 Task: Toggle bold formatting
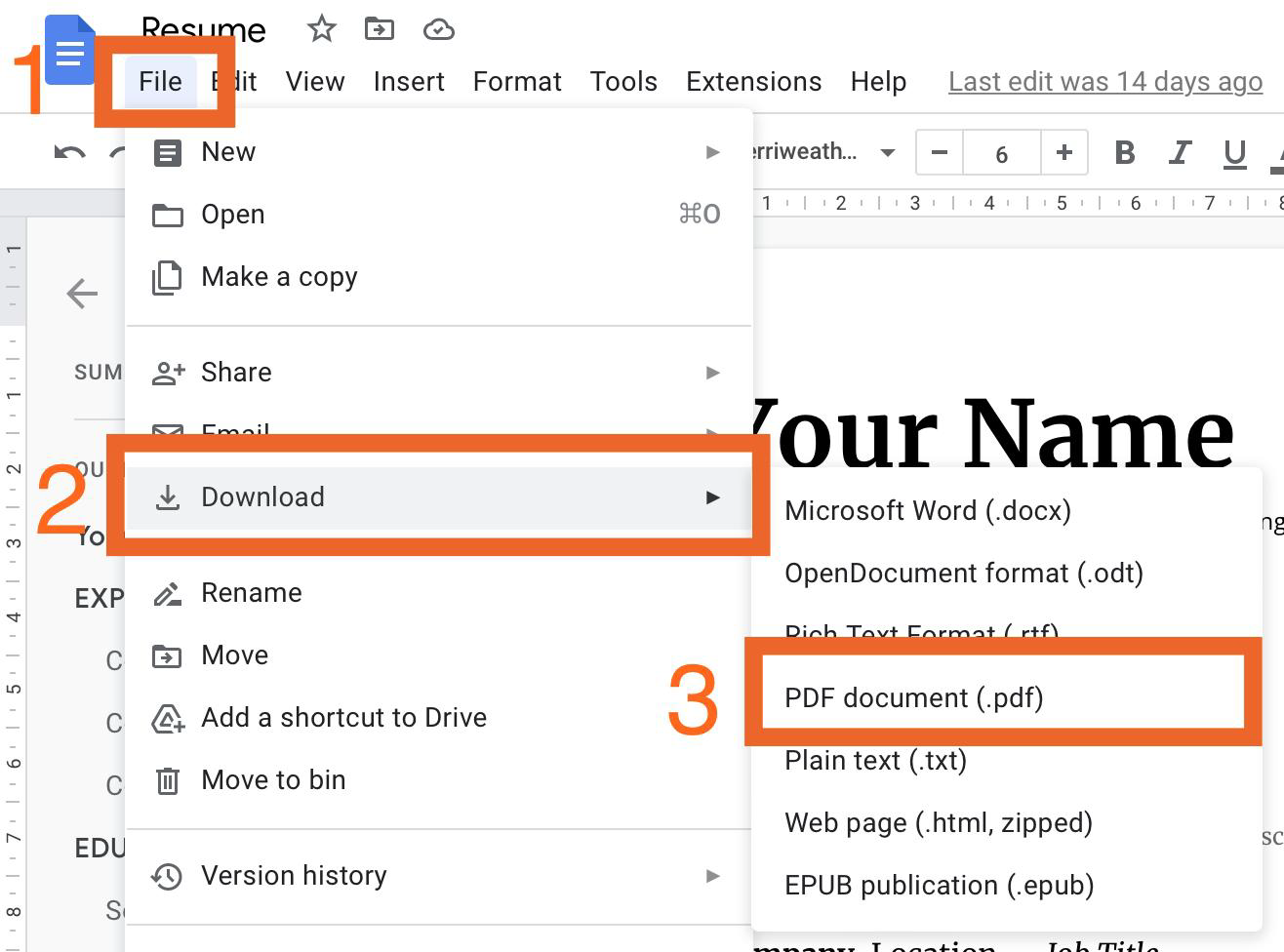pos(1125,152)
